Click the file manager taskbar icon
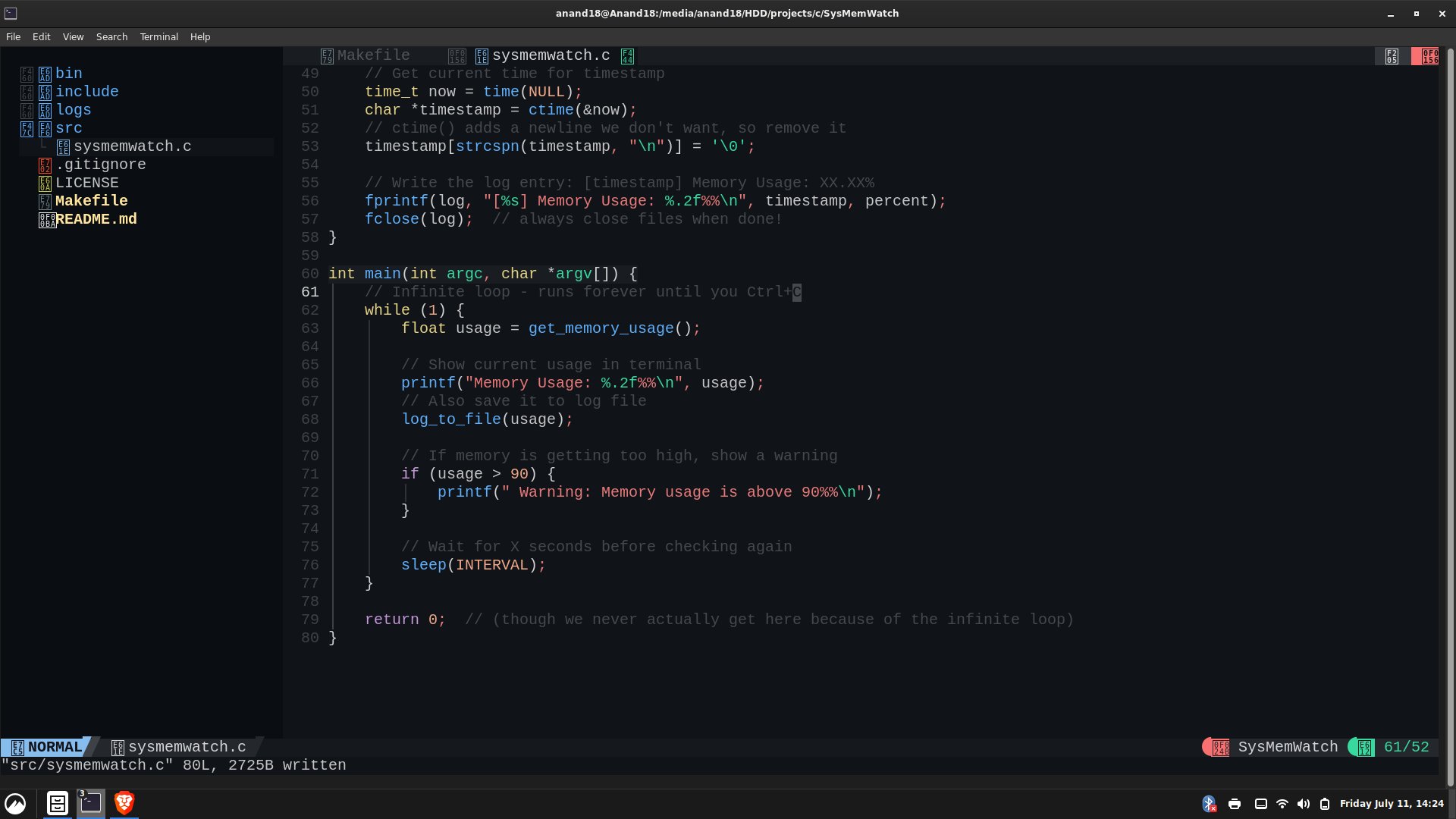1456x819 pixels. (x=58, y=802)
